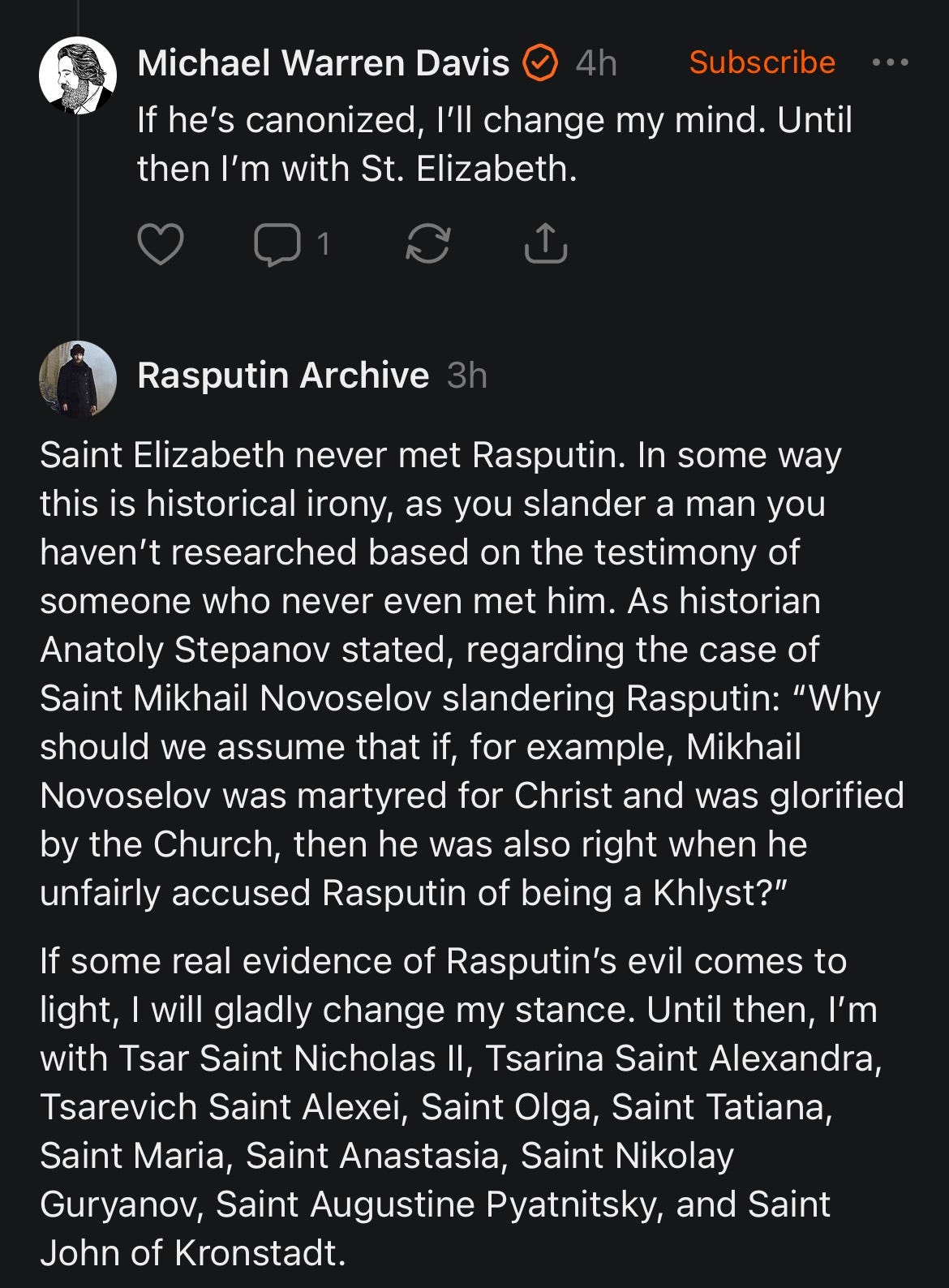Tap the closing line "John of Kronstadt."
The height and width of the screenshot is (1288, 949).
[x=193, y=1253]
